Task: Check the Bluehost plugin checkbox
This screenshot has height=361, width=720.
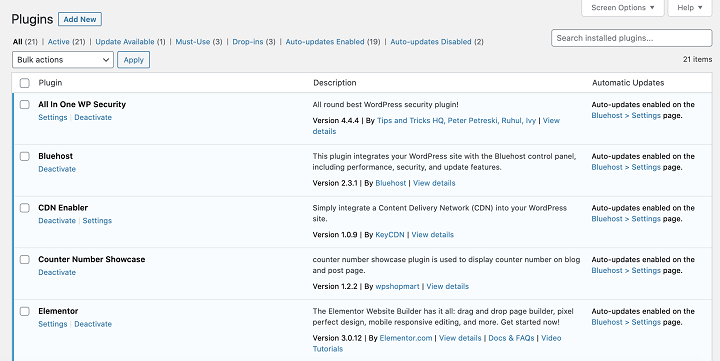Action: tap(25, 157)
